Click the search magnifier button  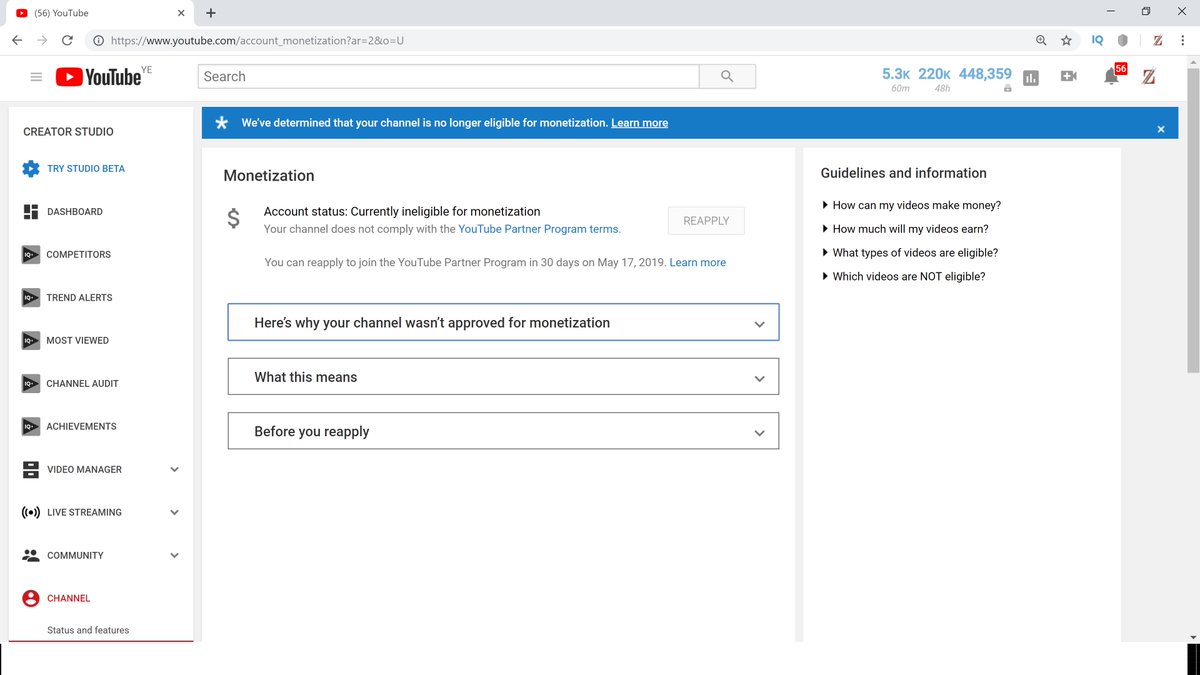pos(727,77)
